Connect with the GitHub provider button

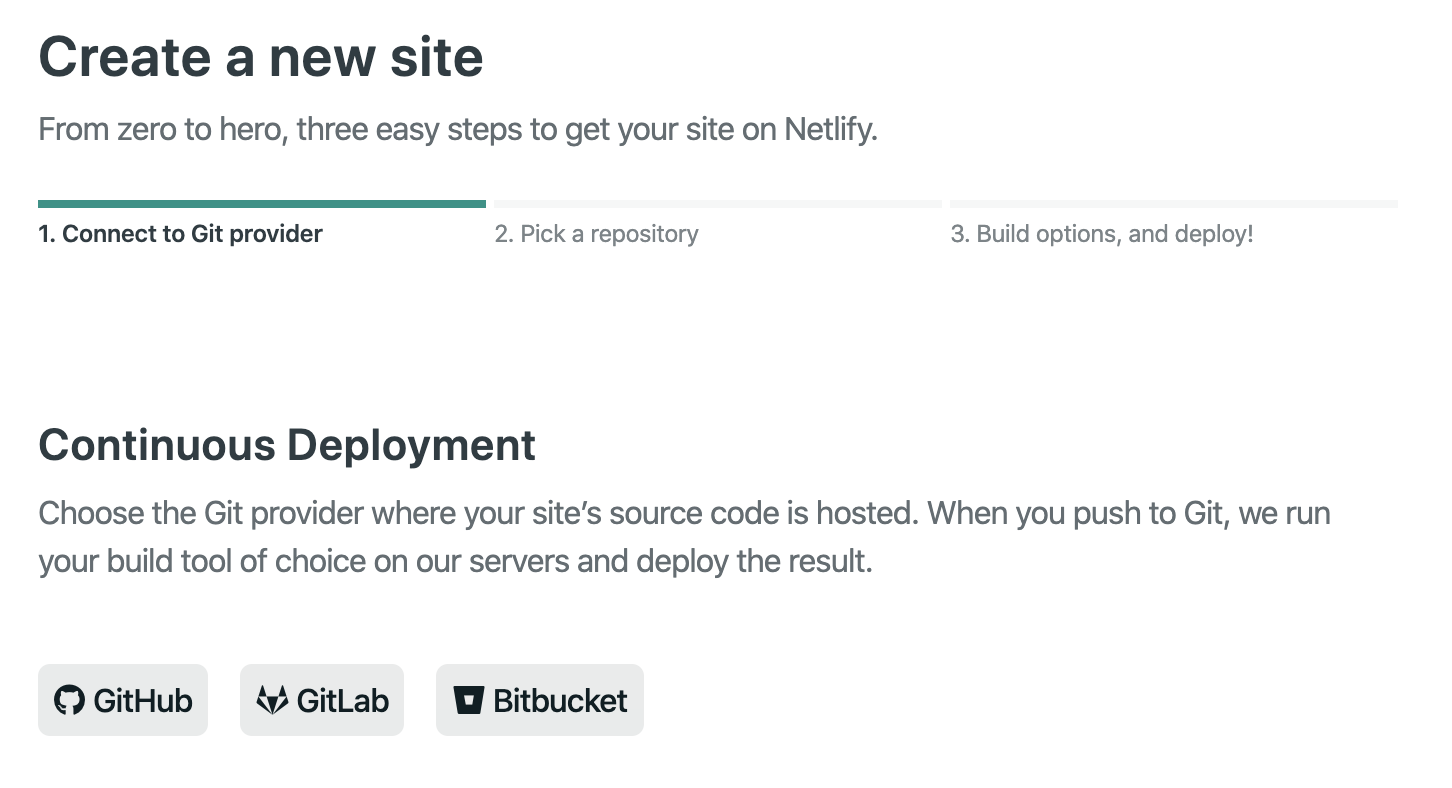click(123, 700)
